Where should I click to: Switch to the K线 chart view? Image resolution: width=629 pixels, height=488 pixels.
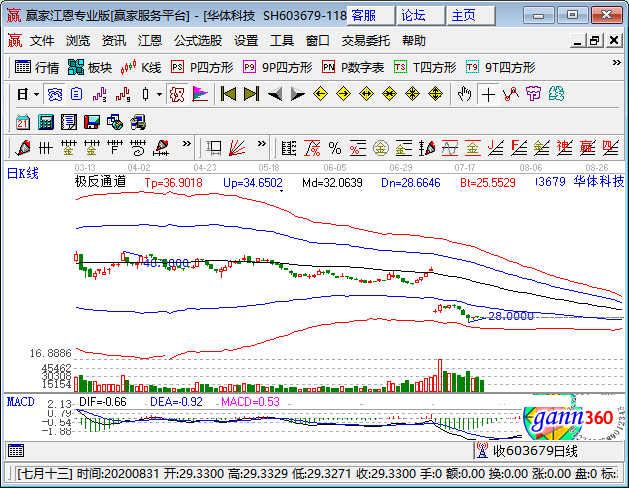pyautogui.click(x=141, y=67)
